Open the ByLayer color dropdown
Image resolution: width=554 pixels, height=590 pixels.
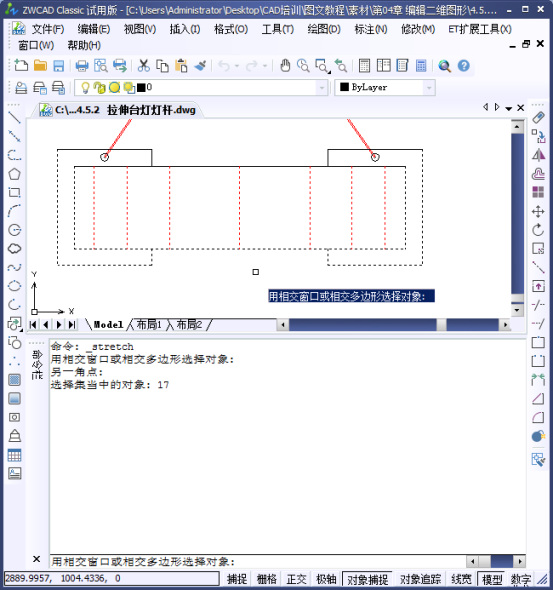pos(429,88)
